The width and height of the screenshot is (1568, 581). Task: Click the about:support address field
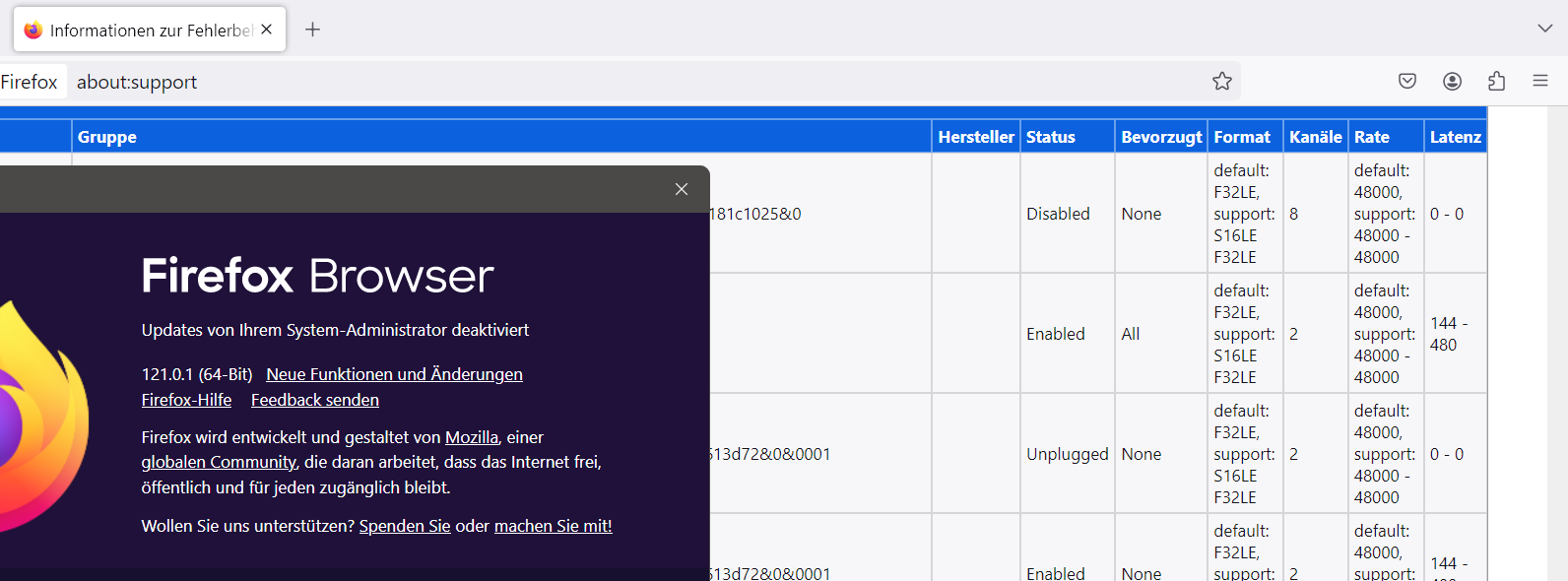pyautogui.click(x=591, y=82)
